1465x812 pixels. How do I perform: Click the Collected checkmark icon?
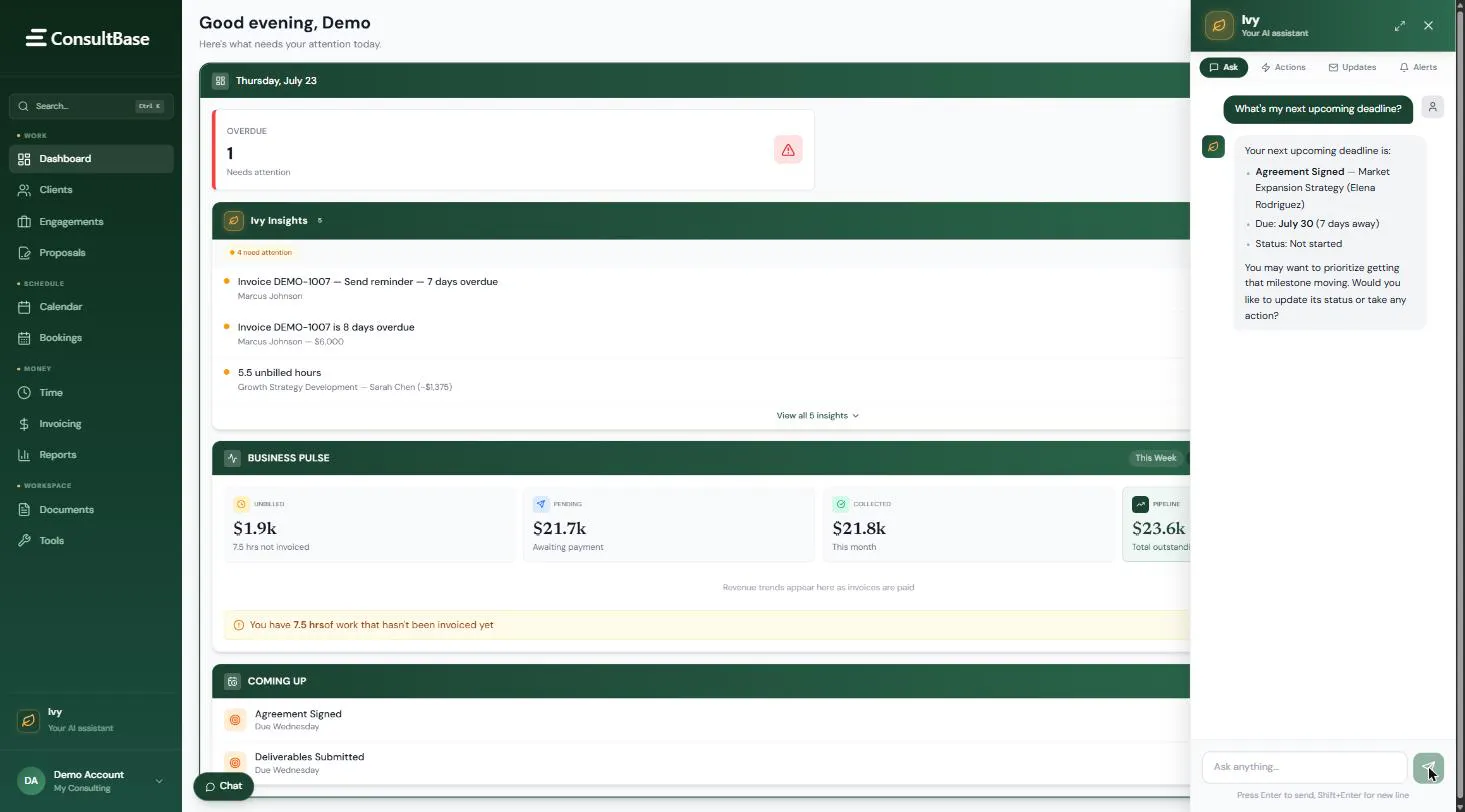click(x=840, y=504)
